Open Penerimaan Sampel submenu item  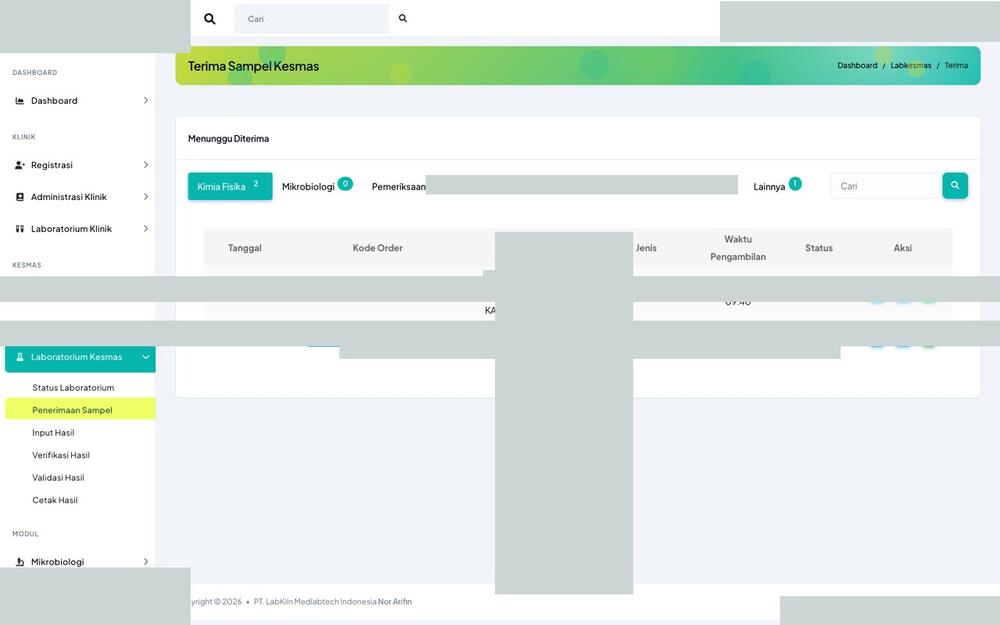point(80,409)
